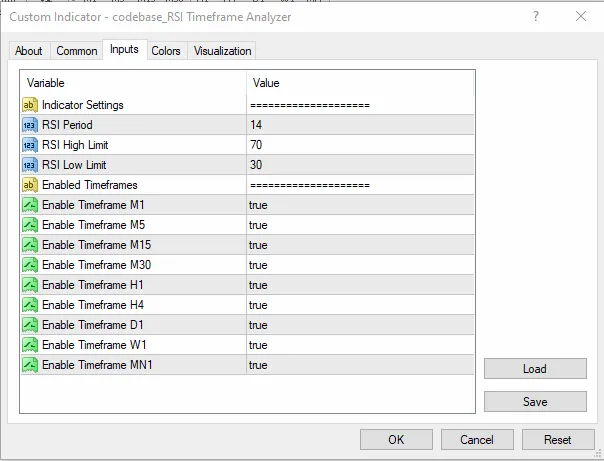This screenshot has width=604, height=461.
Task: Save the input settings with Save button
Action: [x=535, y=402]
